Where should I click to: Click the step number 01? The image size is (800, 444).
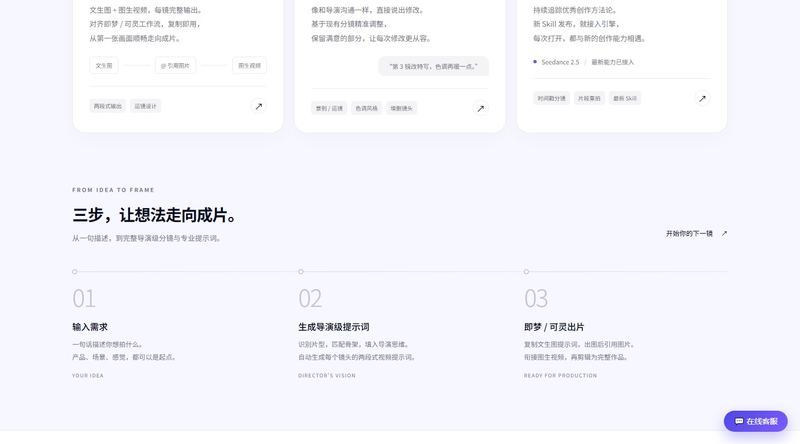coord(84,299)
